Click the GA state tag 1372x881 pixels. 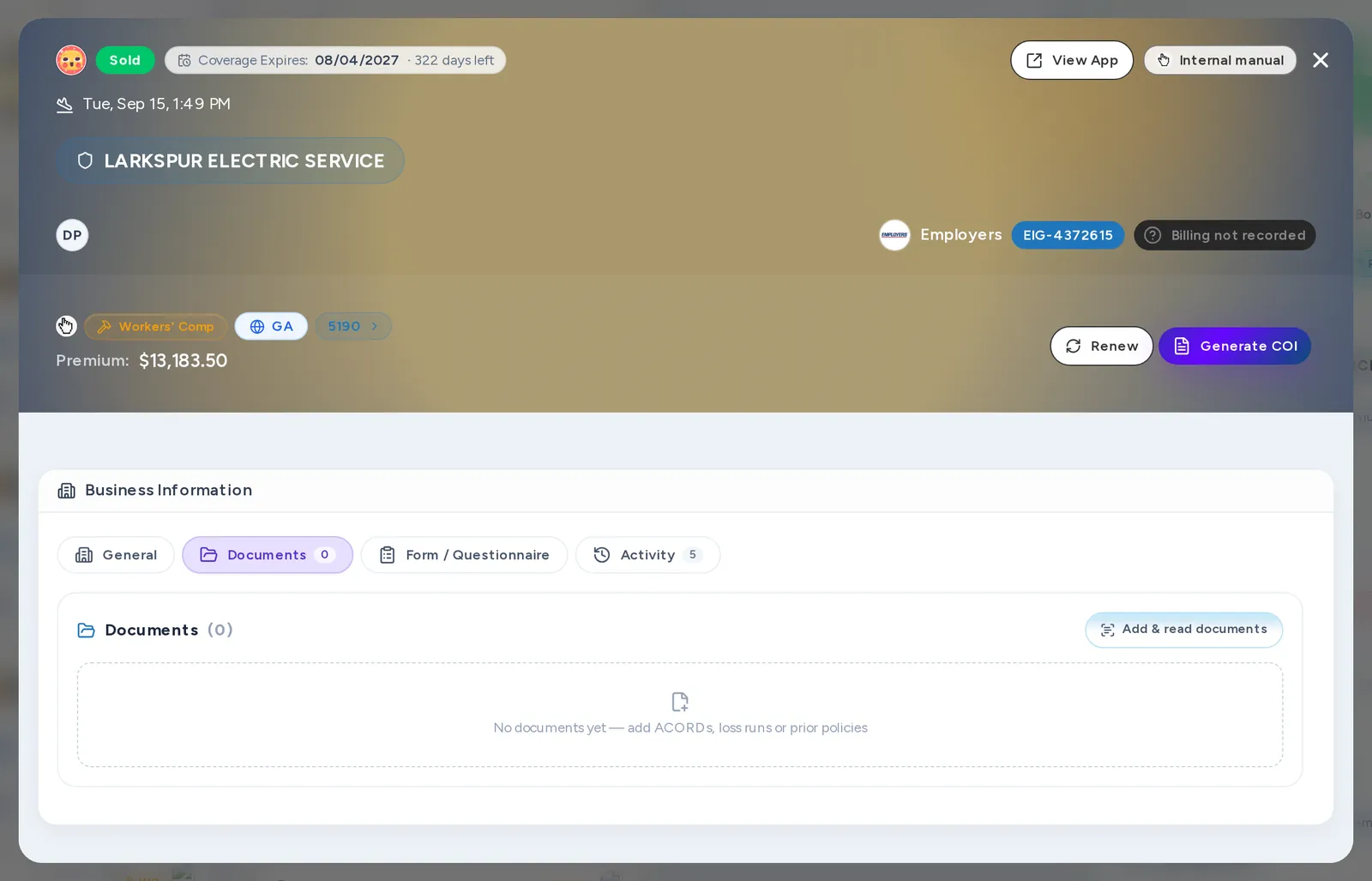tap(271, 326)
